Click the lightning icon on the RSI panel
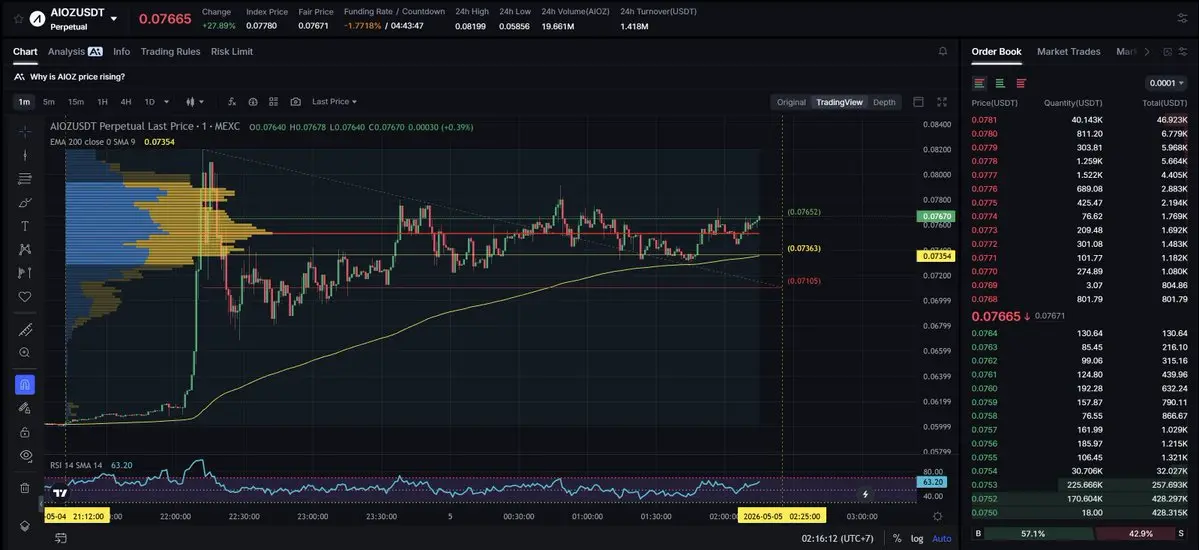The width and height of the screenshot is (1199, 550). tap(865, 494)
